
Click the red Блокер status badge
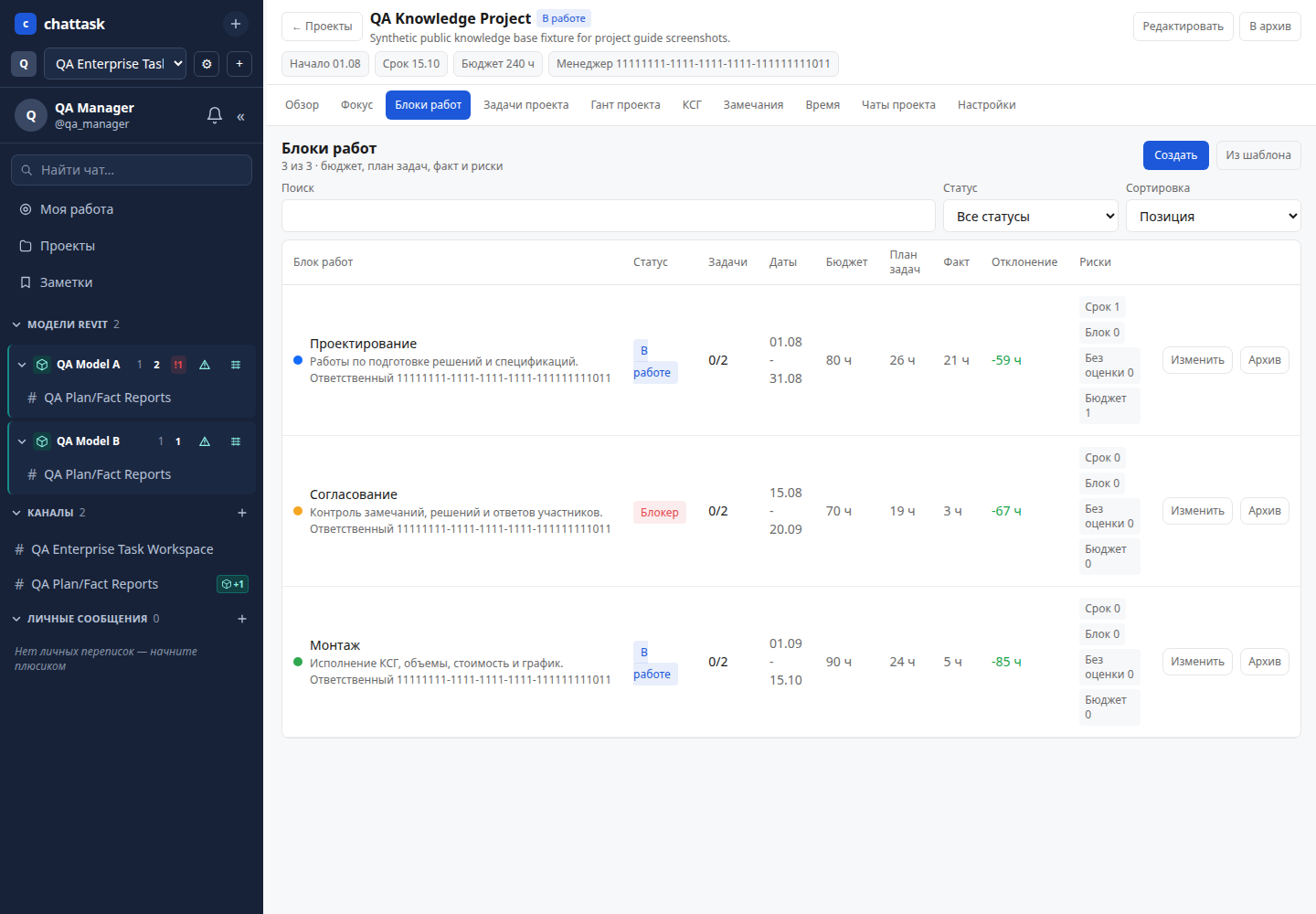click(660, 512)
